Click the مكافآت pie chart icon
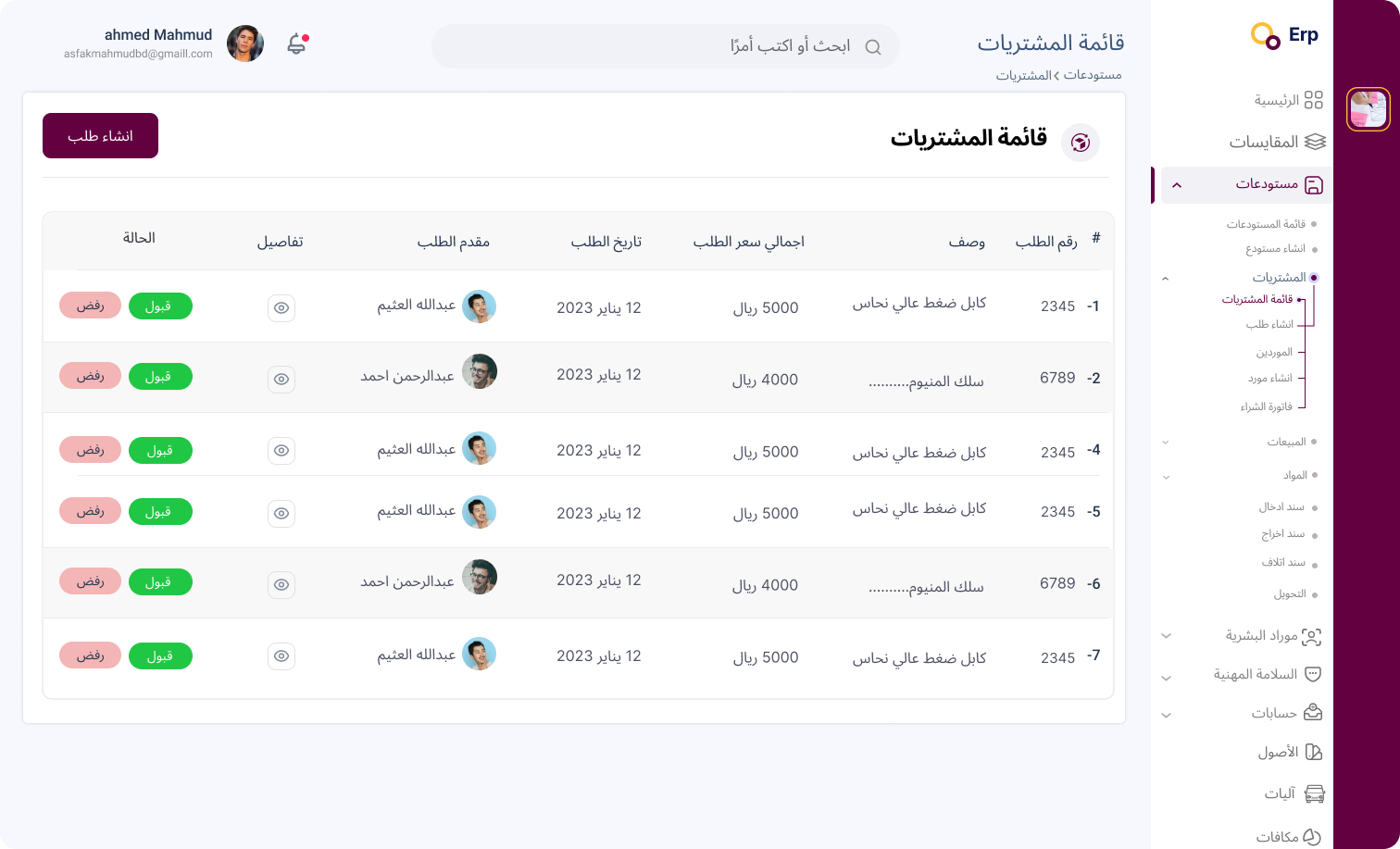Image resolution: width=1400 pixels, height=849 pixels. [1312, 836]
